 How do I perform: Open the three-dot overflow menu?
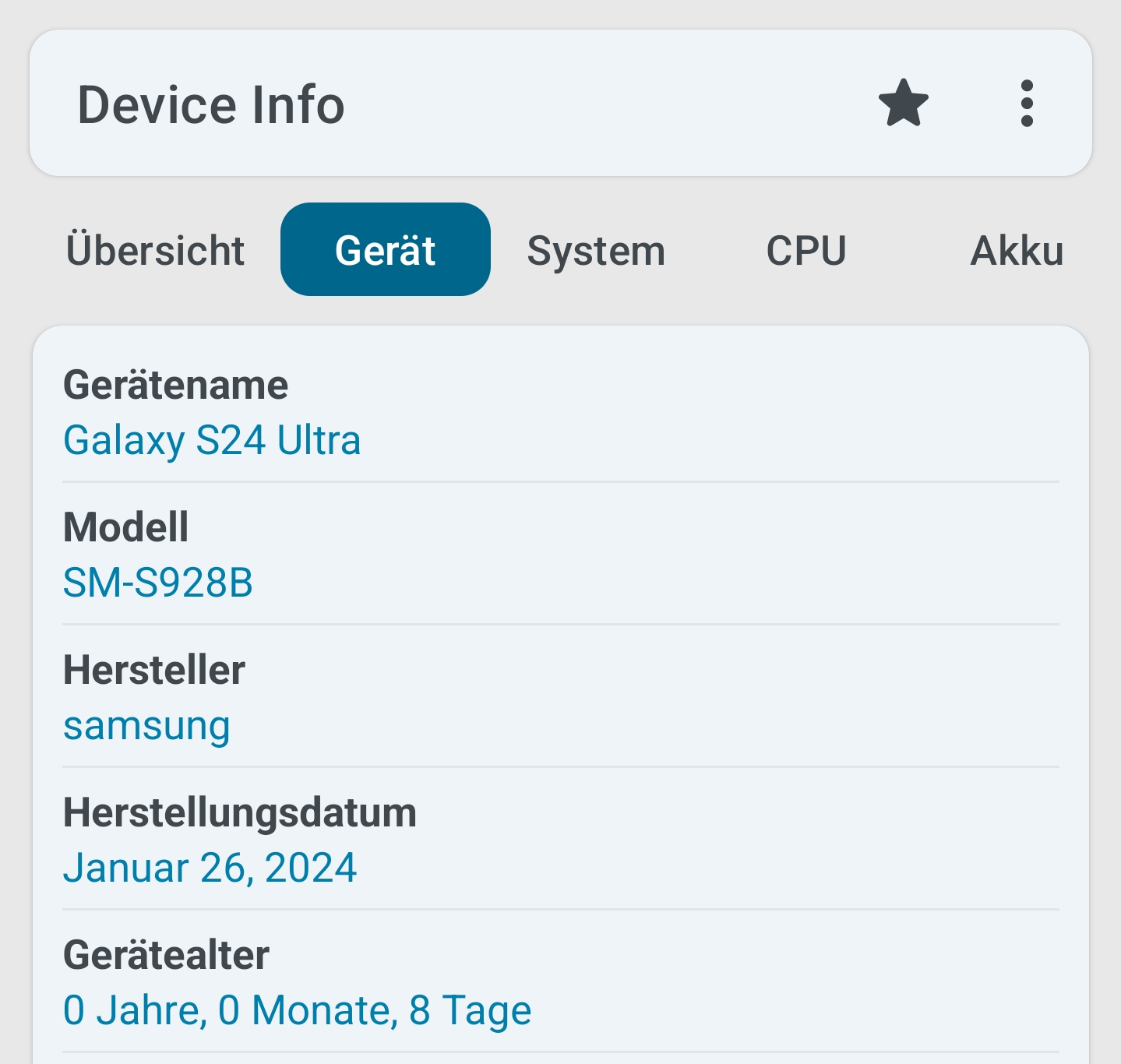(1027, 104)
